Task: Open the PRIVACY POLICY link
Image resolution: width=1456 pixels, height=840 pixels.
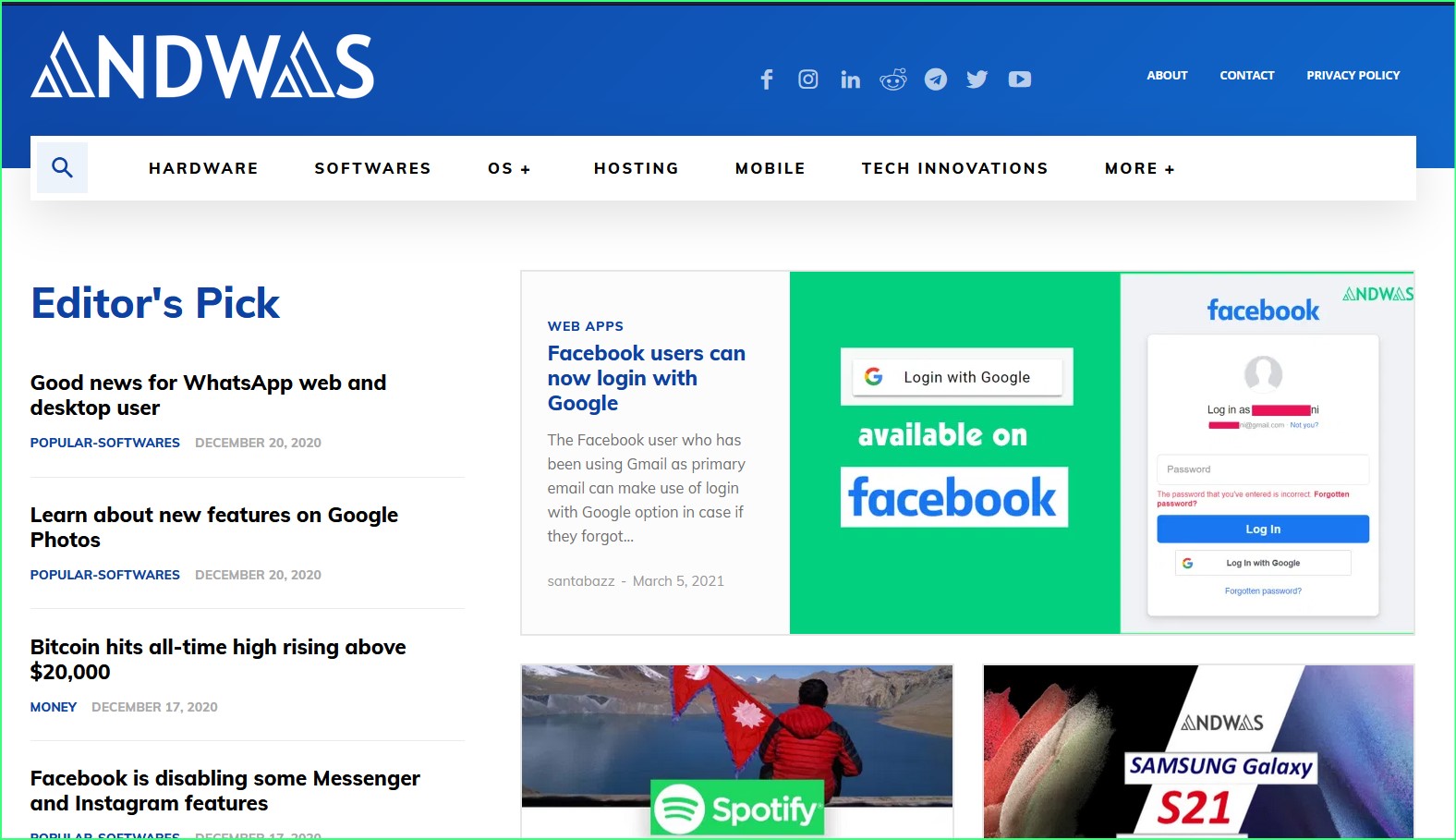Action: pos(1353,76)
